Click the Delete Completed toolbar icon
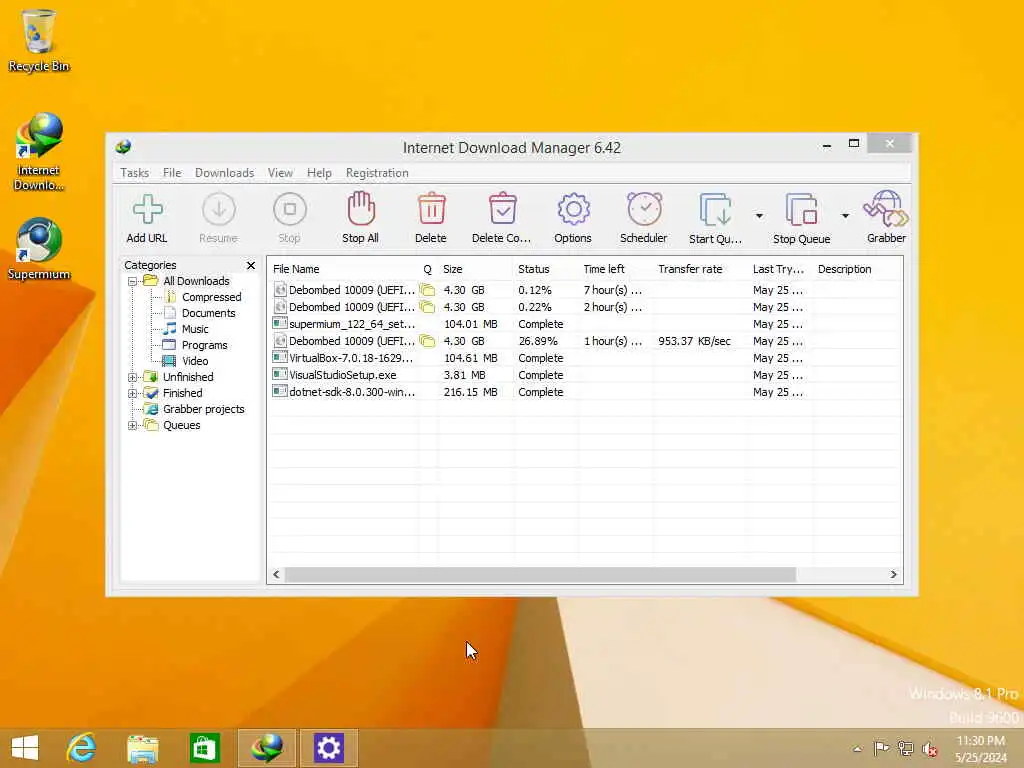This screenshot has width=1024, height=768. coord(502,209)
